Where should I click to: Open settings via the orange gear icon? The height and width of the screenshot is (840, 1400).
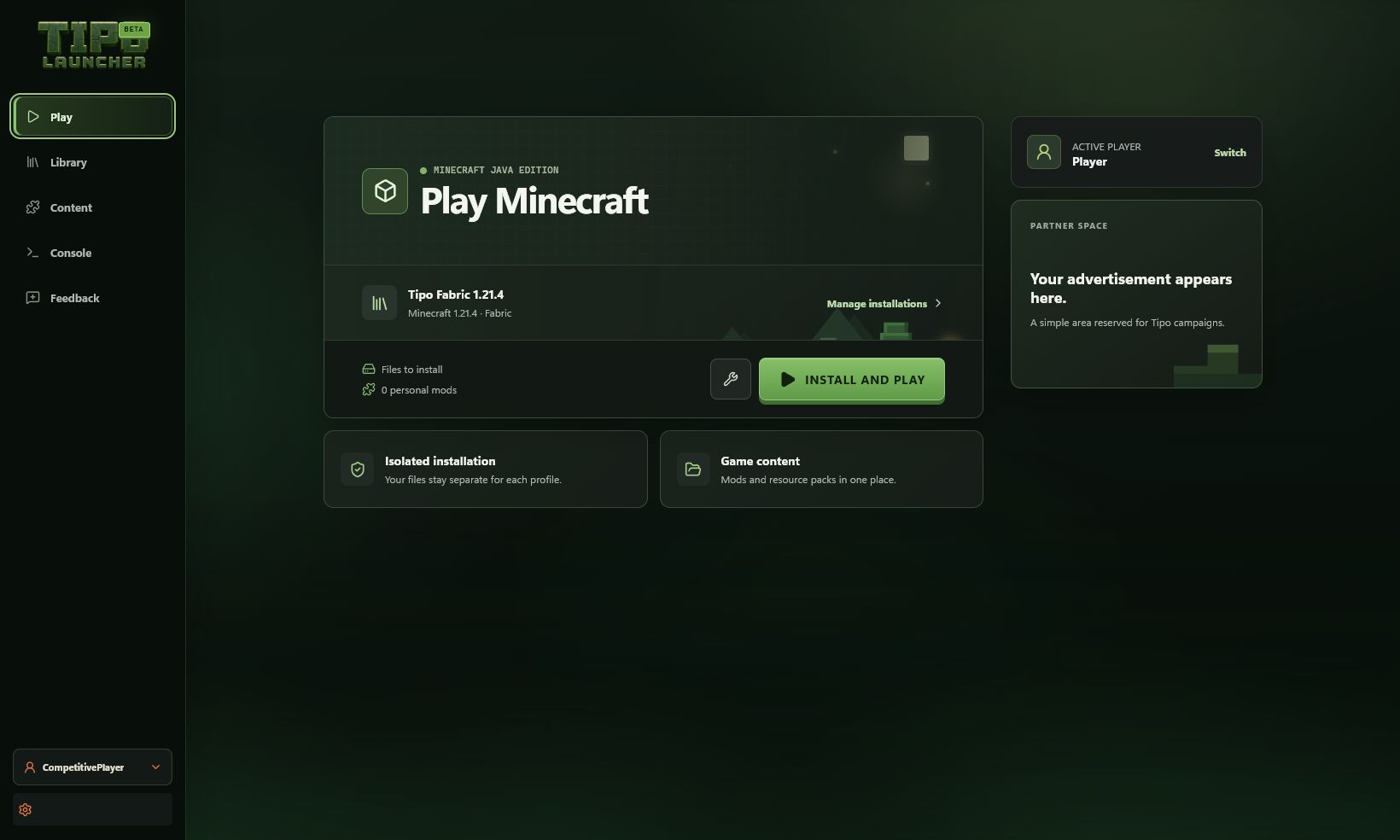26,809
